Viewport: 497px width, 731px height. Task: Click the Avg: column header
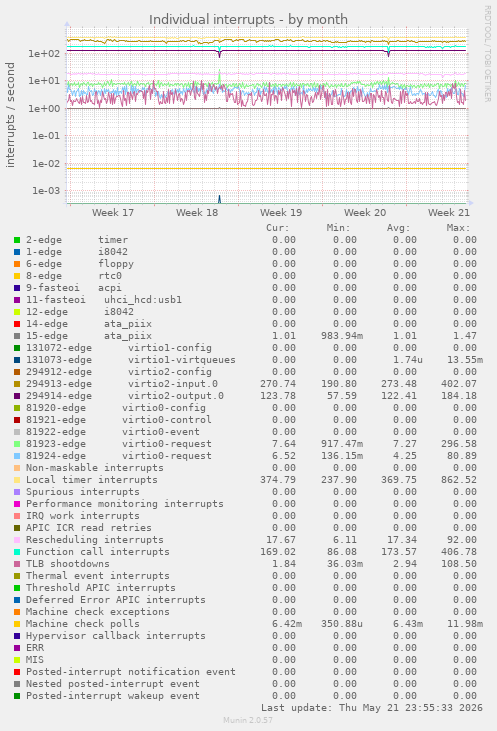point(399,228)
